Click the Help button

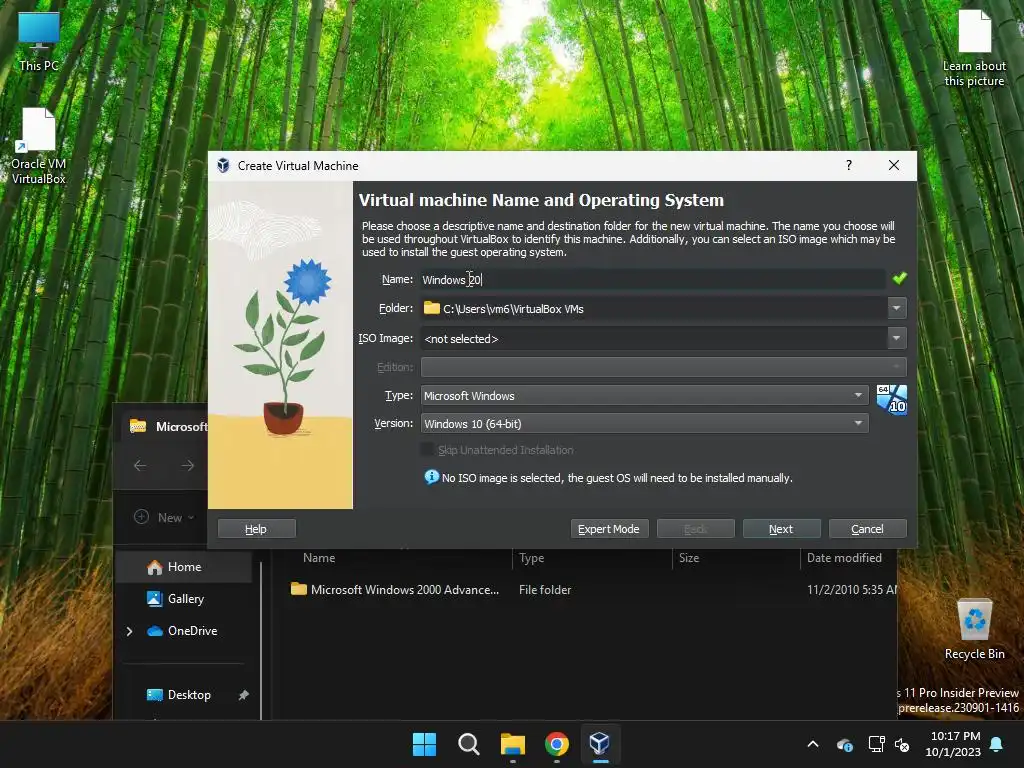pyautogui.click(x=256, y=529)
